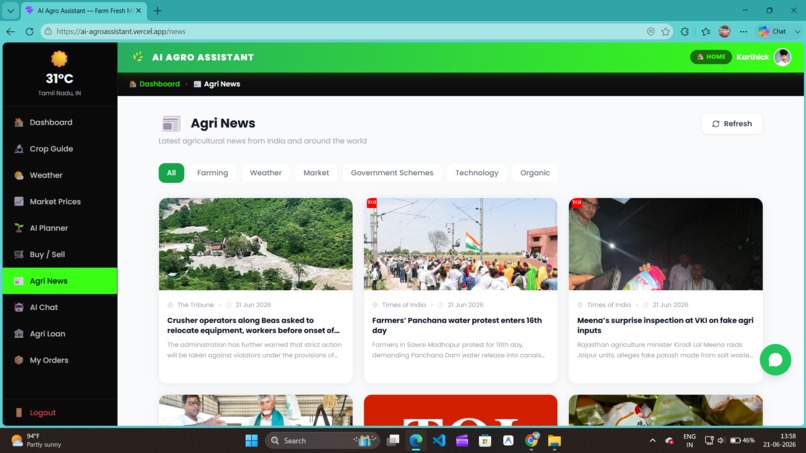Image resolution: width=806 pixels, height=453 pixels.
Task: Select the Farming filter chip
Action: point(212,173)
